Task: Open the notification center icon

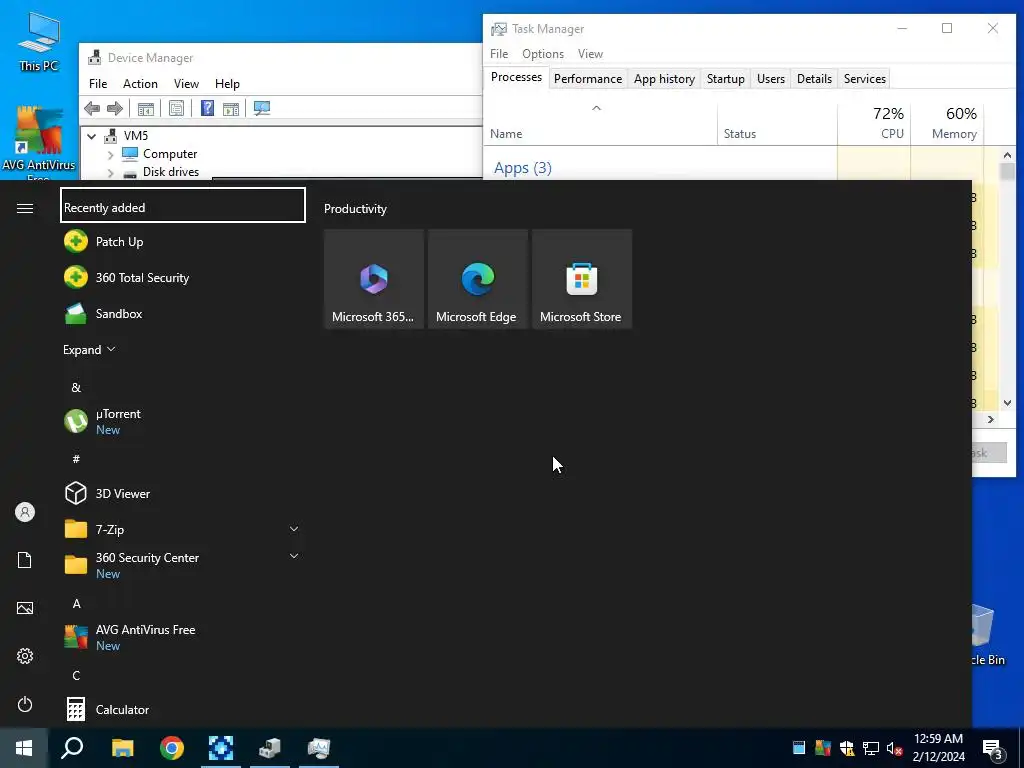Action: tap(993, 749)
